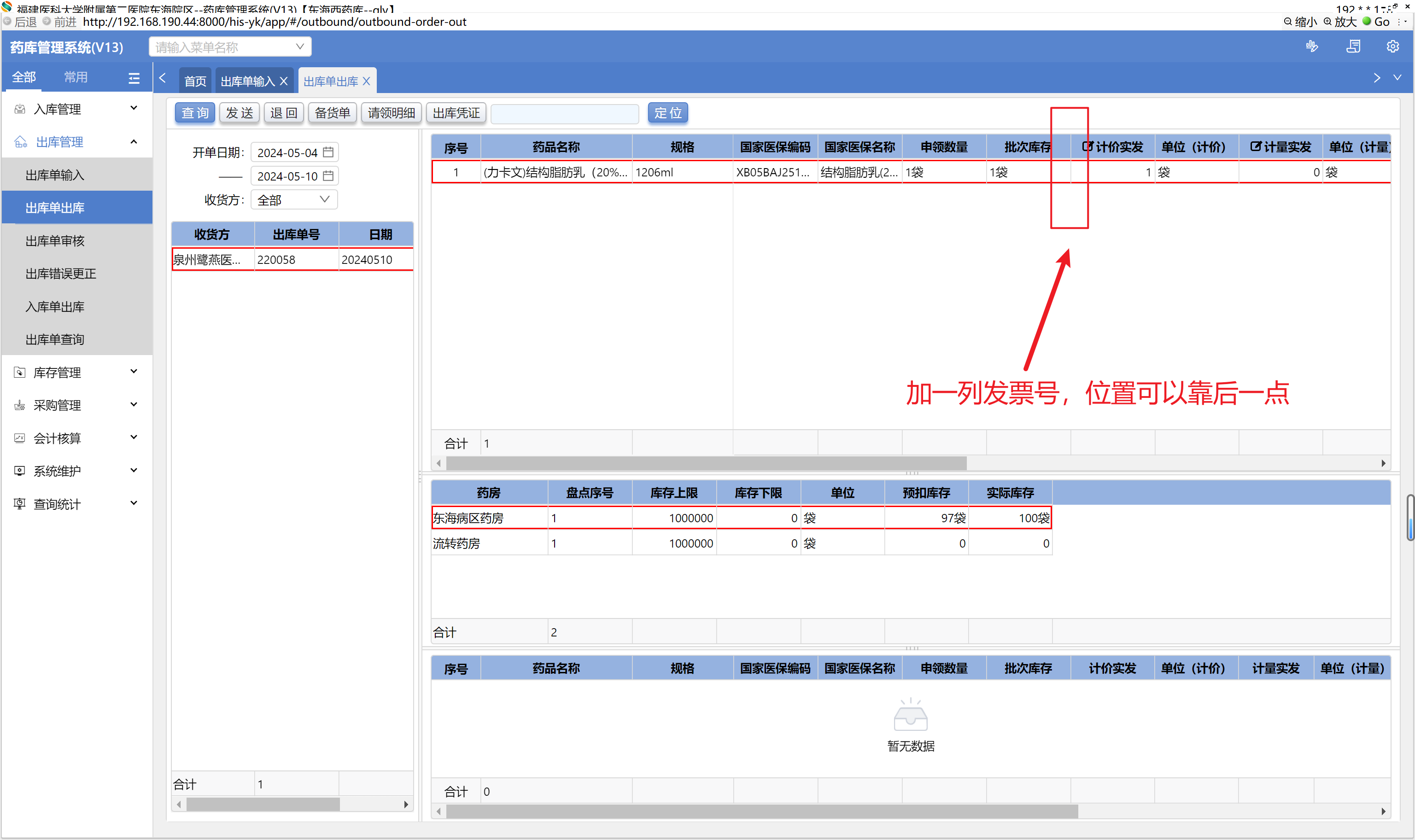Click the receipt document icon in header
Screen dimensions: 1415x840
click(1353, 47)
